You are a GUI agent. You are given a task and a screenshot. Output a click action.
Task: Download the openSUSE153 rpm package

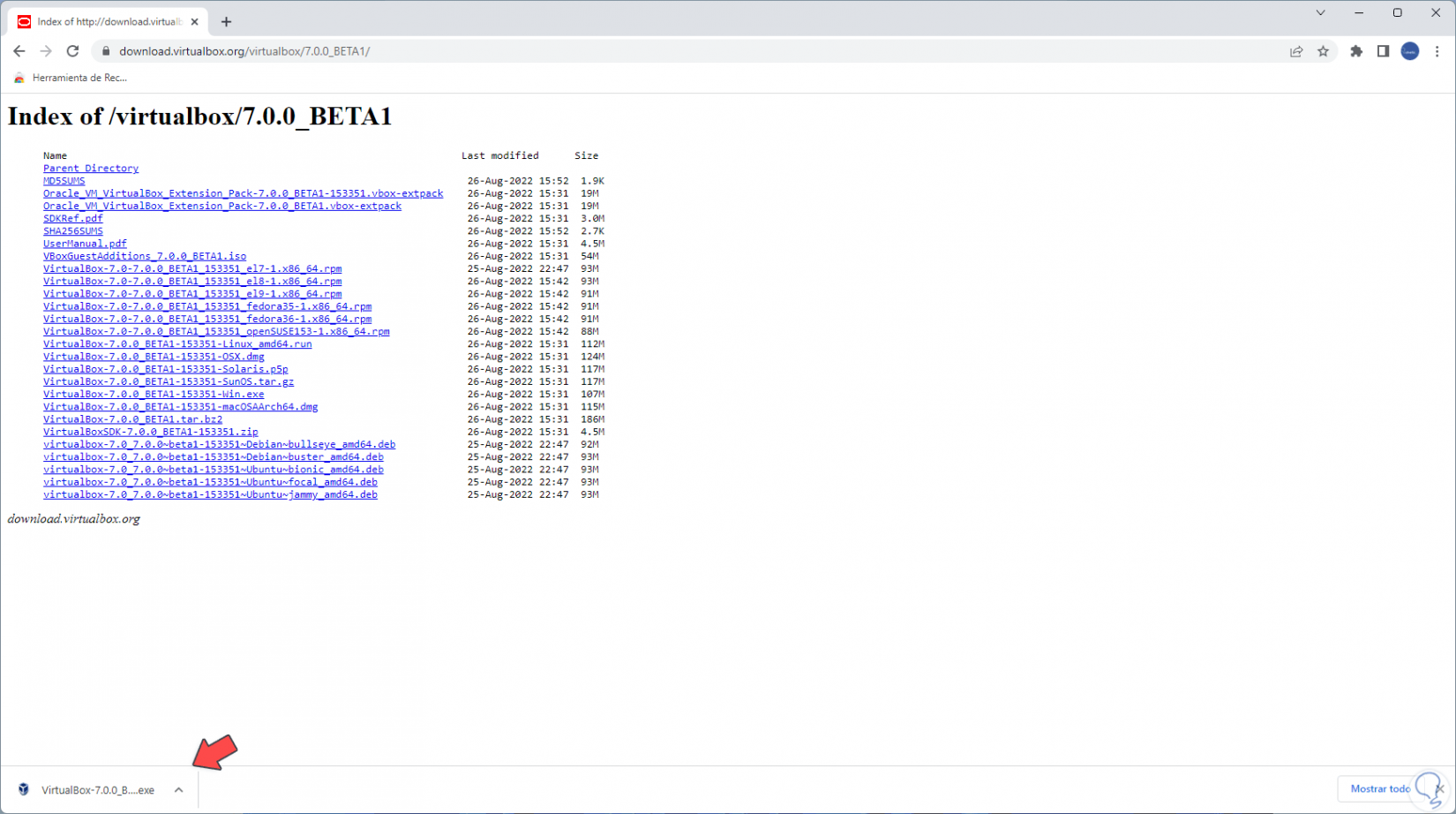pos(216,332)
